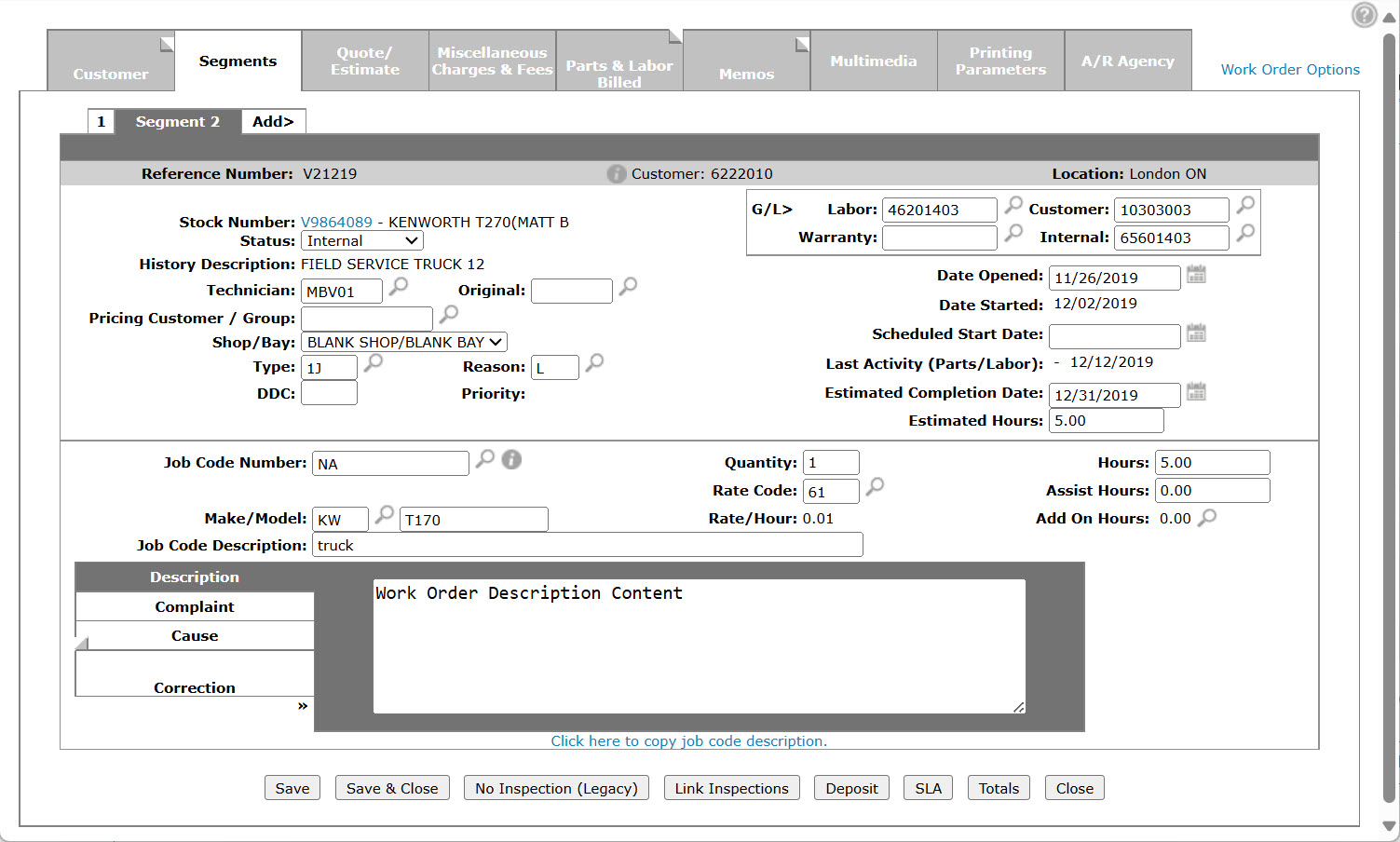Open the Shop/Bay dropdown list
The height and width of the screenshot is (842, 1400).
pos(403,343)
